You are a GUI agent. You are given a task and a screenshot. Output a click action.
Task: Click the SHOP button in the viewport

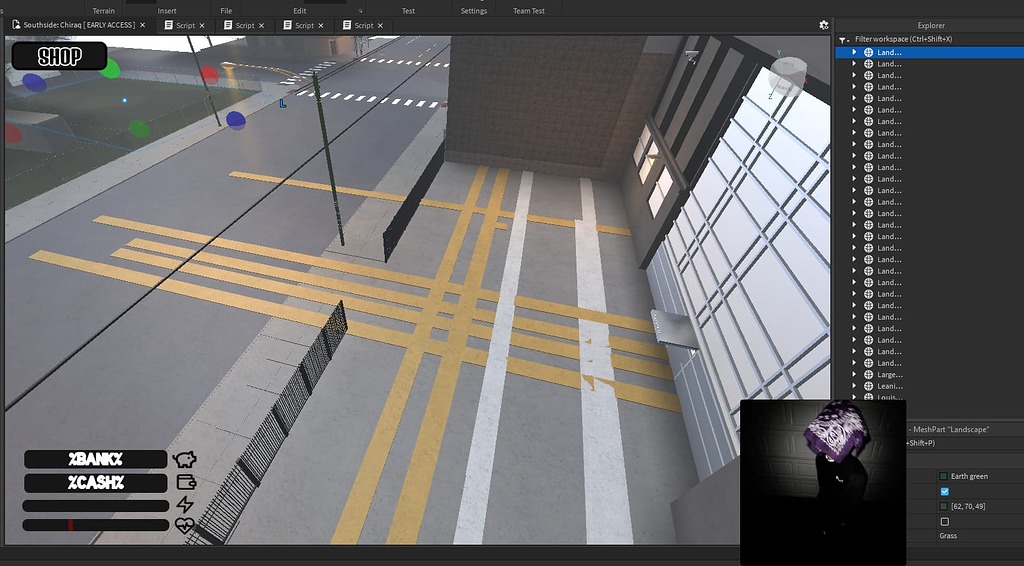(x=59, y=56)
